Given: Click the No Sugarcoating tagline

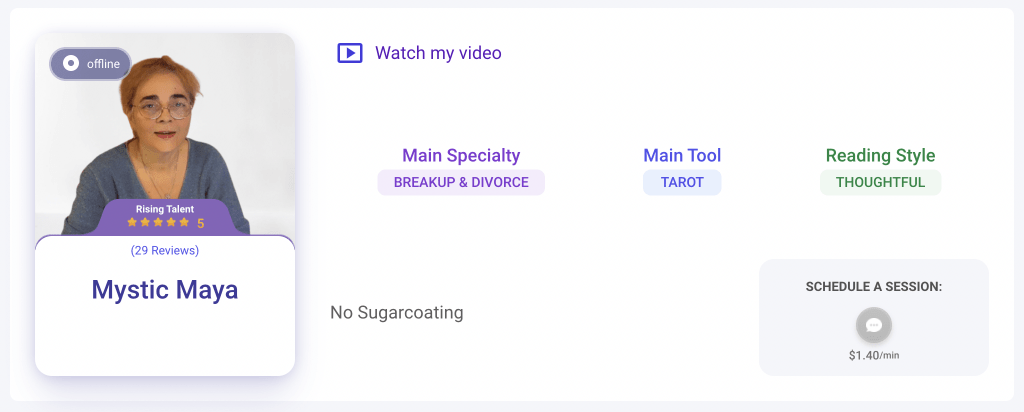Looking at the screenshot, I should click(x=396, y=313).
